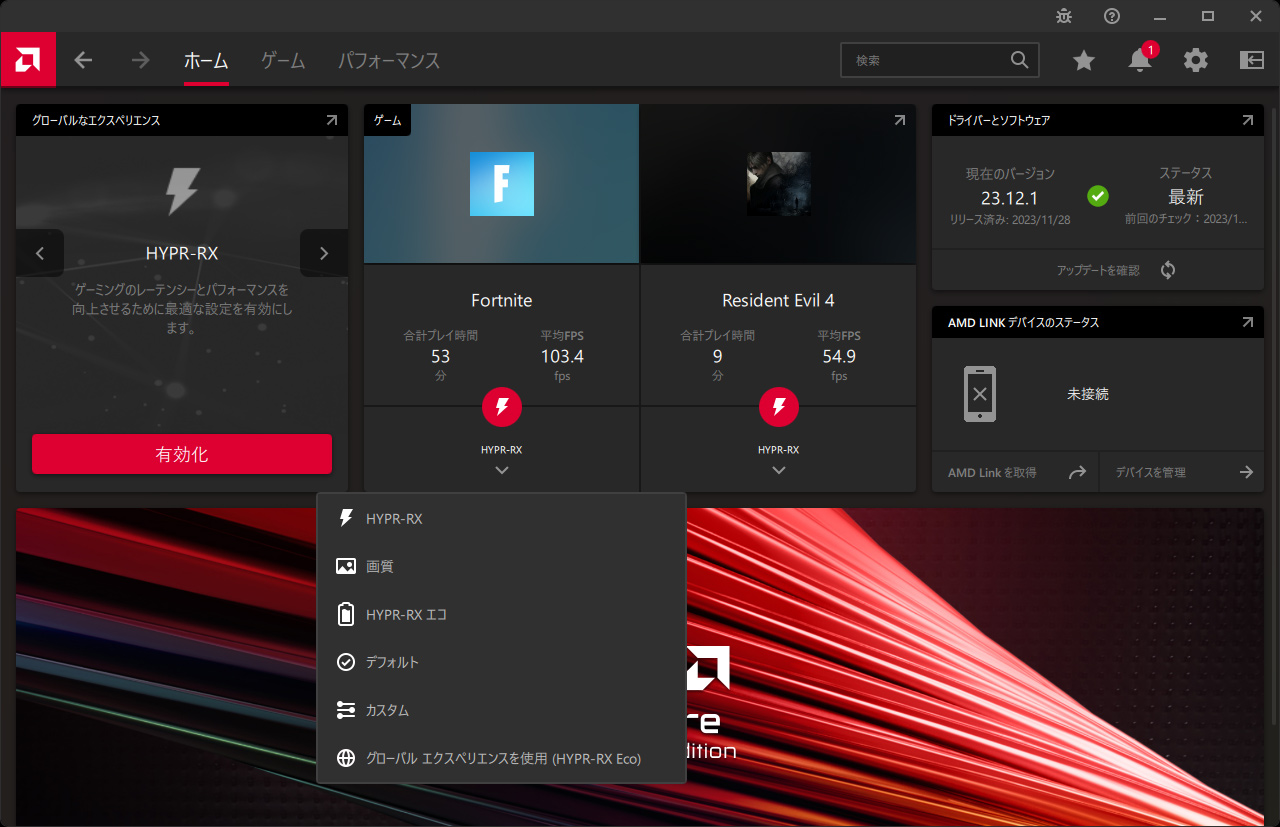Image resolution: width=1280 pixels, height=827 pixels.
Task: Switch to the パフォーマンス tab
Action: pyautogui.click(x=389, y=61)
